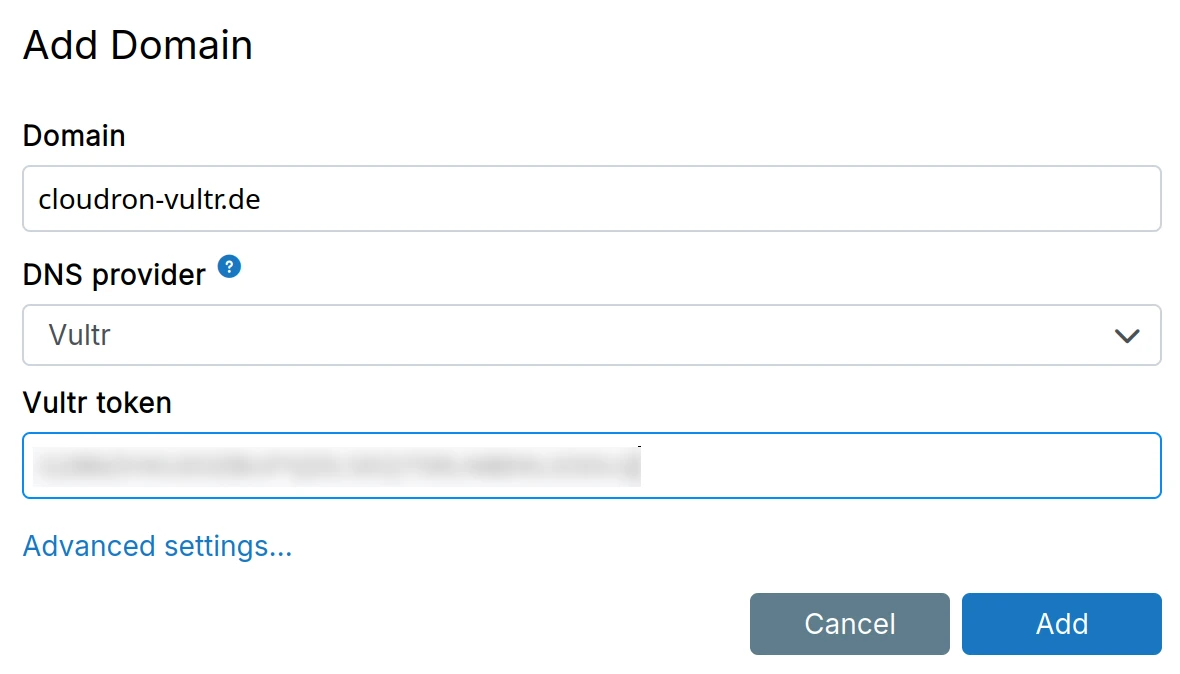Click the "Add Domain" dialog heading

pos(137,46)
